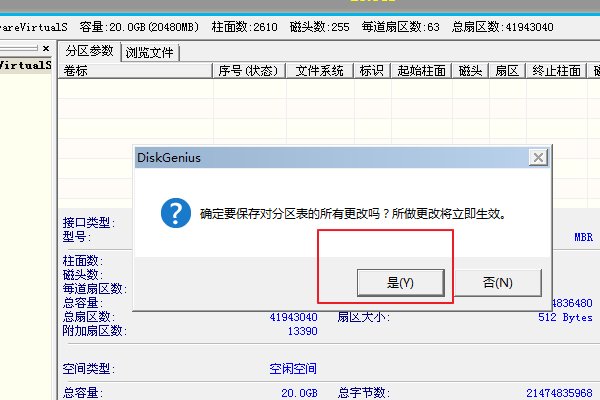Decline saving with the 否(N) button
The height and width of the screenshot is (400, 600).
497,282
